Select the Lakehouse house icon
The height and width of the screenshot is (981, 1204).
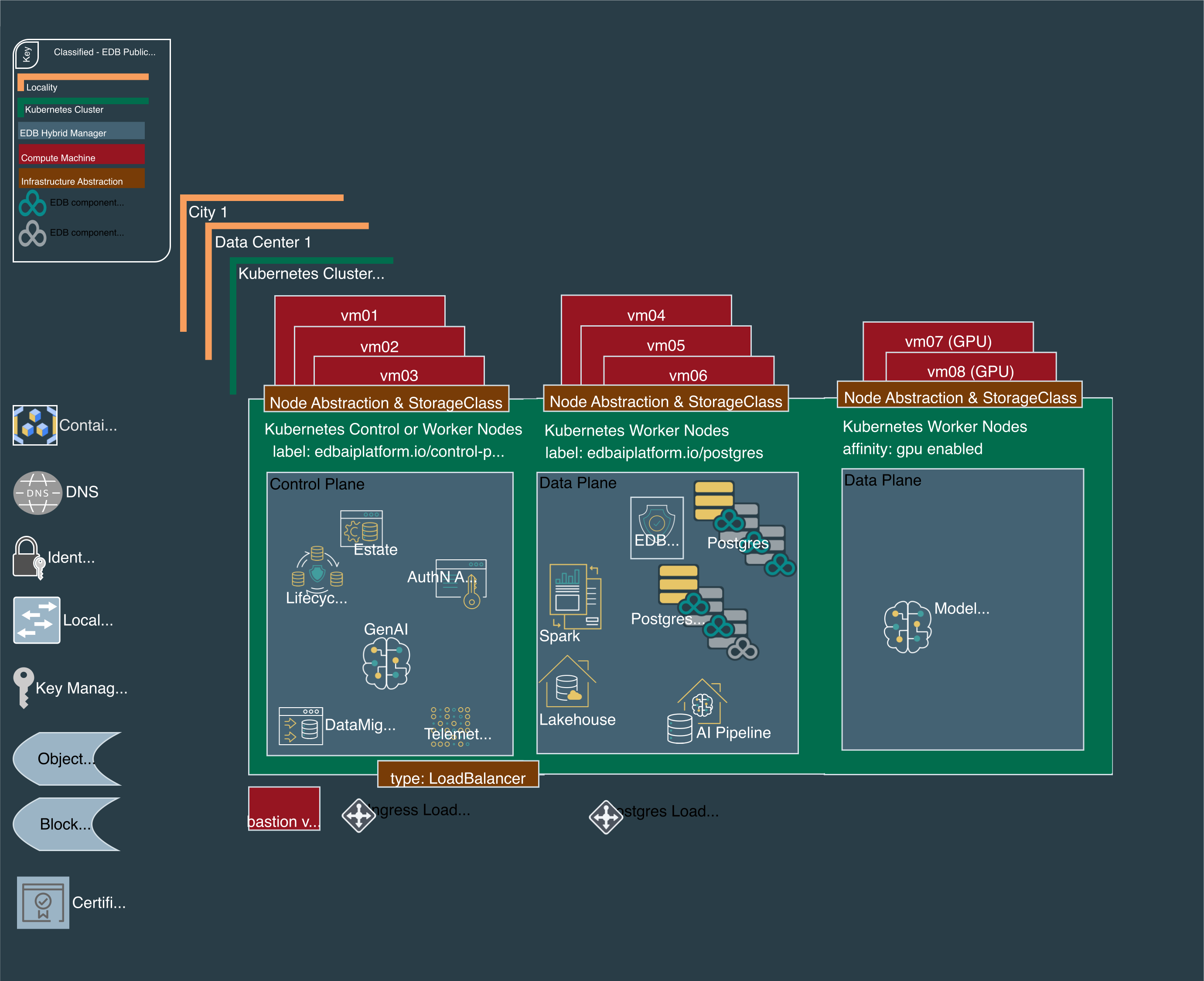click(x=567, y=681)
